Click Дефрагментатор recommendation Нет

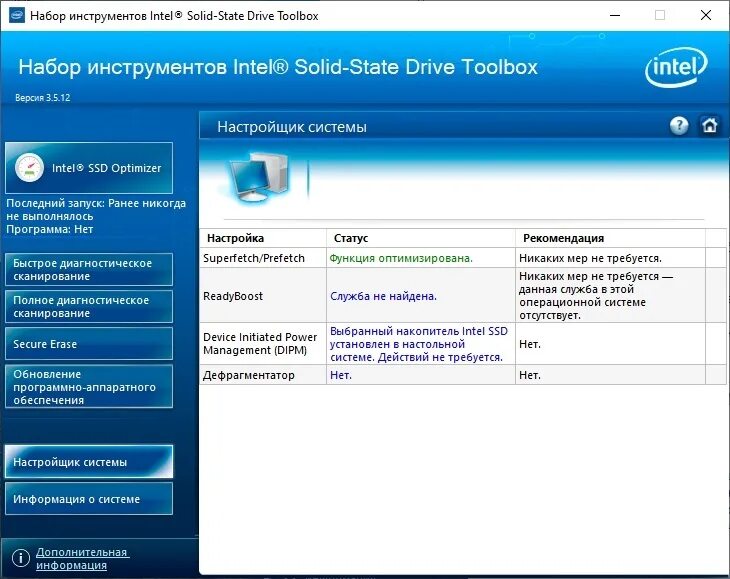coord(530,375)
